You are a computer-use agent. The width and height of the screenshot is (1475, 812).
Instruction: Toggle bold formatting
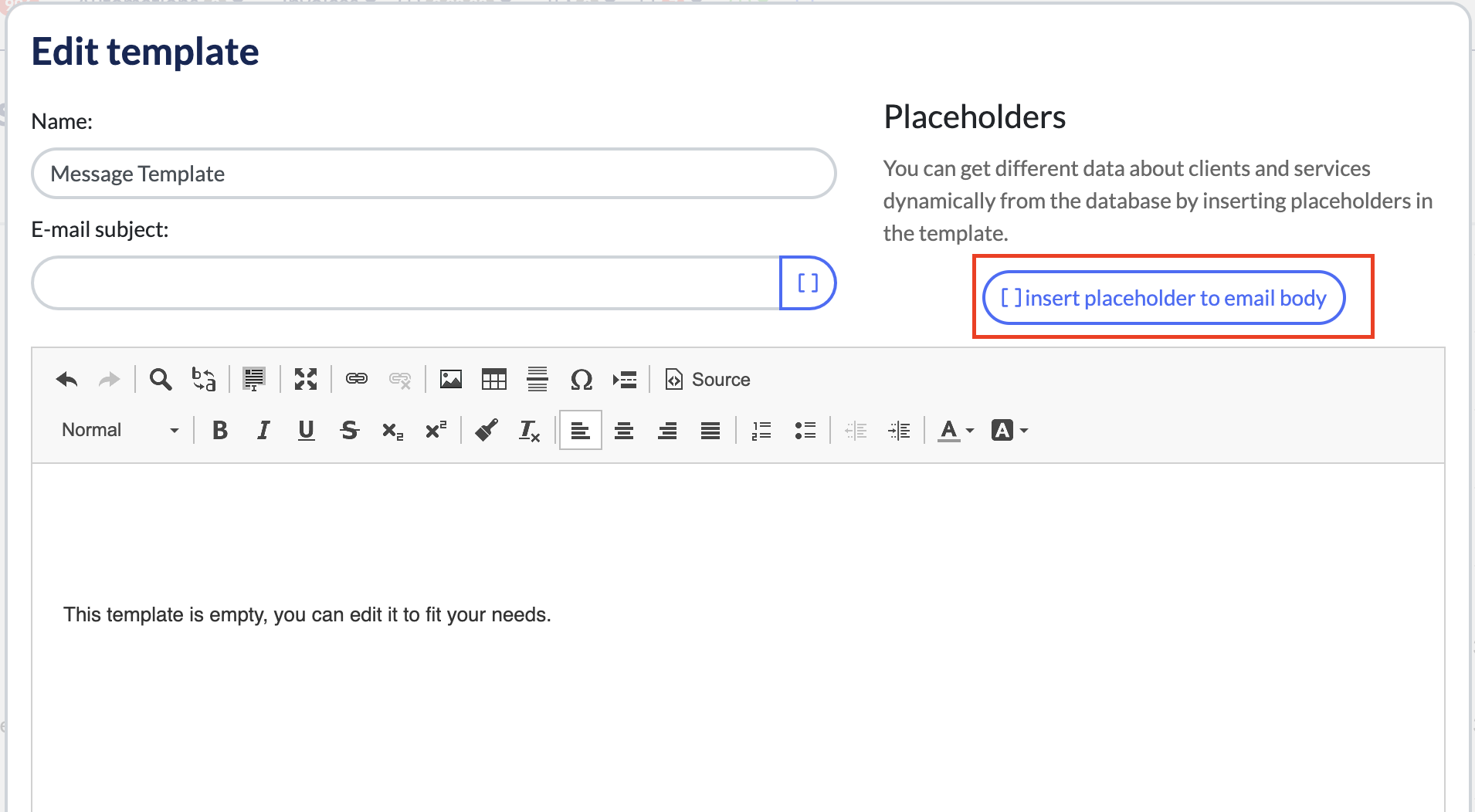tap(219, 430)
